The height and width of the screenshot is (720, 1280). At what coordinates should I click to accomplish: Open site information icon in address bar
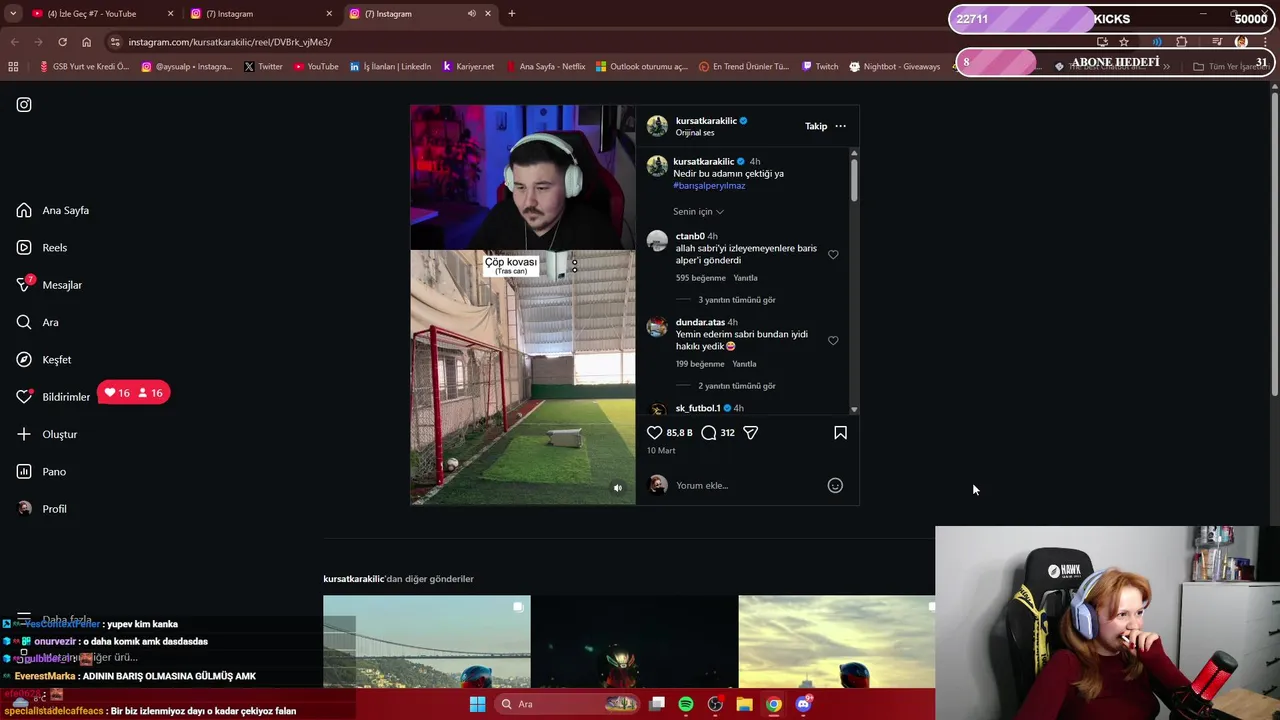[115, 42]
